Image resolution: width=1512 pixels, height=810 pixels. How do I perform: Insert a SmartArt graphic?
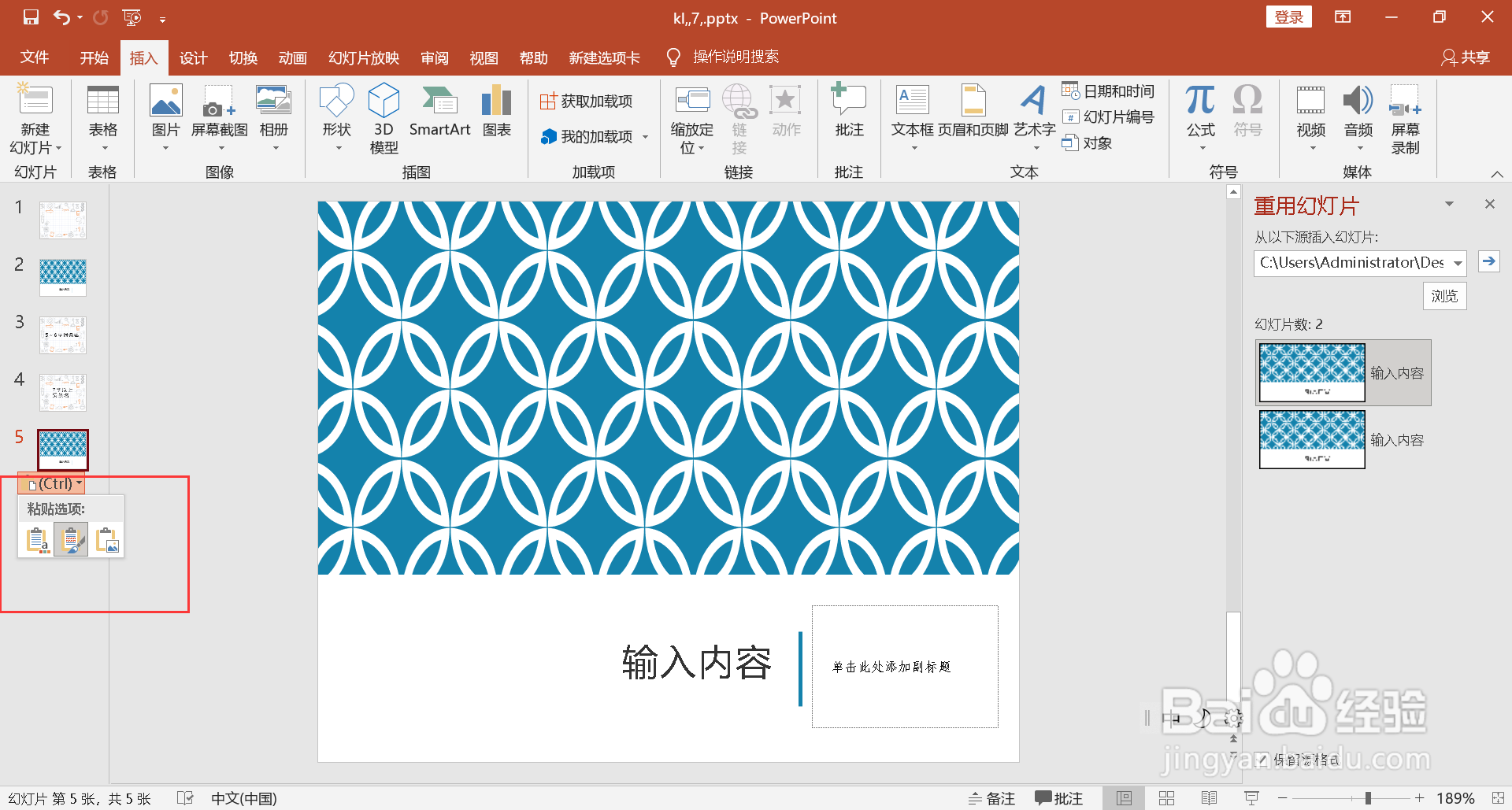pyautogui.click(x=439, y=112)
